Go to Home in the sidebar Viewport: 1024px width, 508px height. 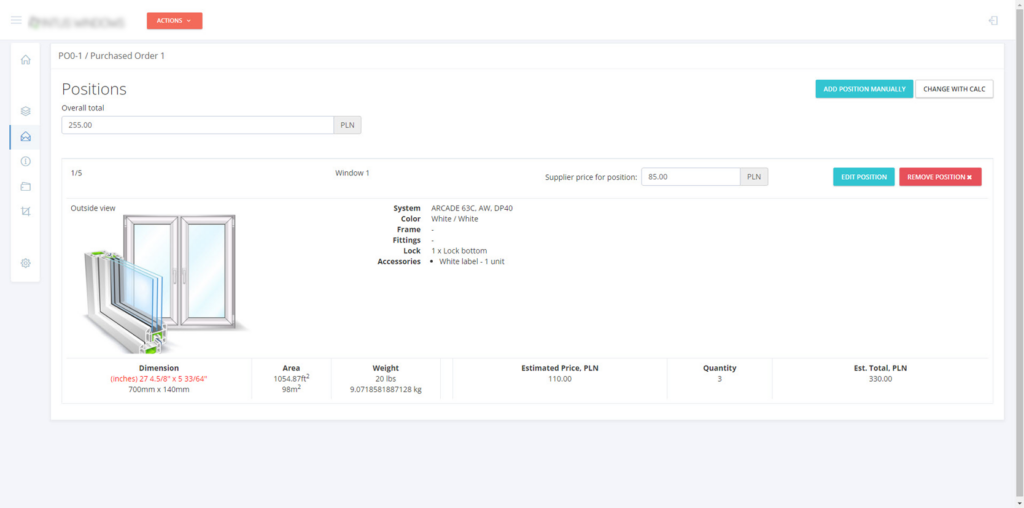point(25,59)
